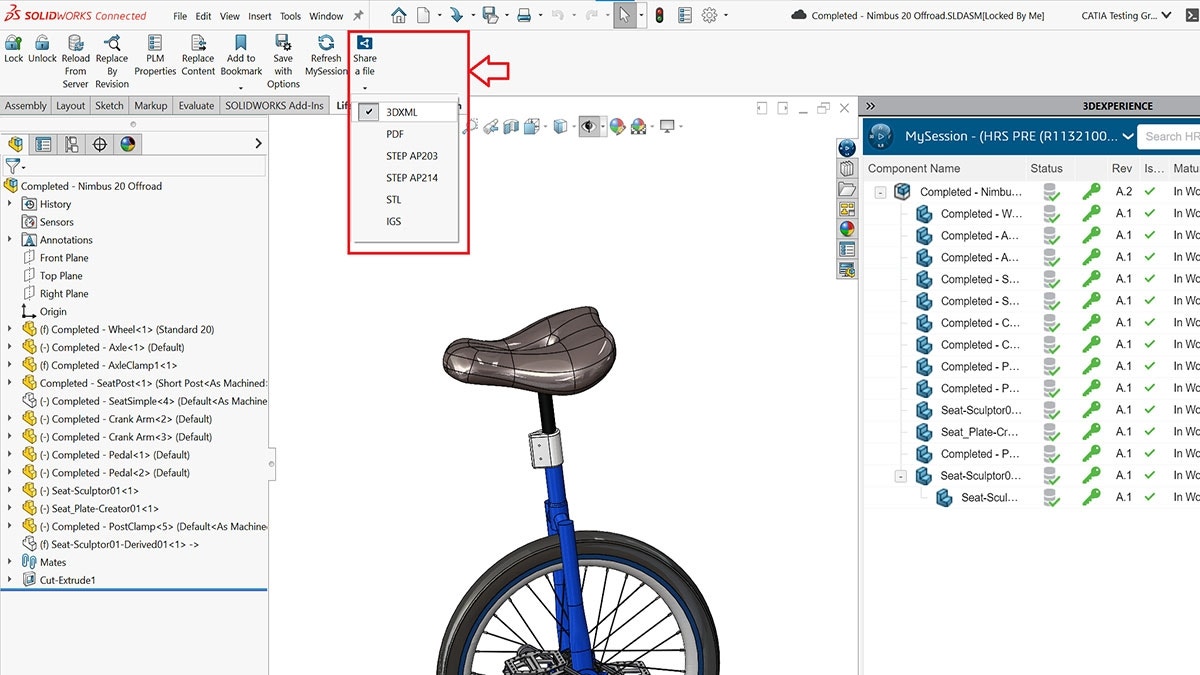Open the Share a file dropdown arrow
This screenshot has height=675, width=1200.
[x=365, y=88]
